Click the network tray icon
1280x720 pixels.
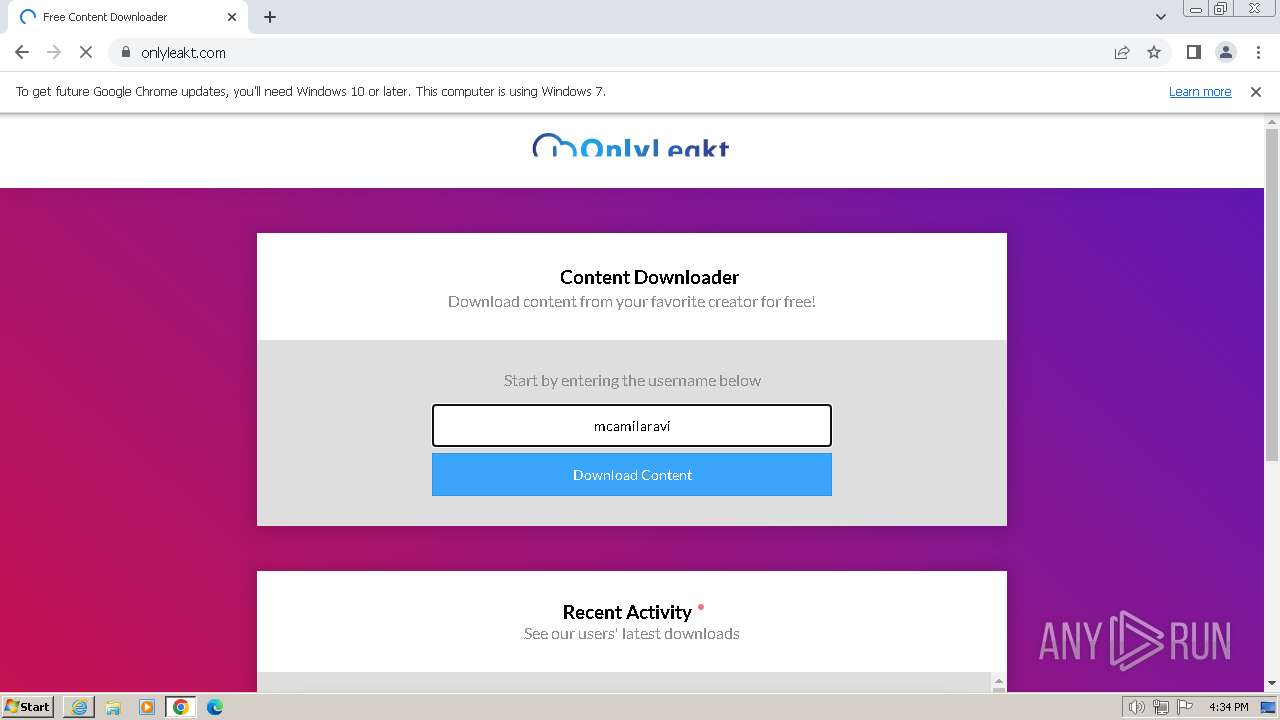(1161, 707)
